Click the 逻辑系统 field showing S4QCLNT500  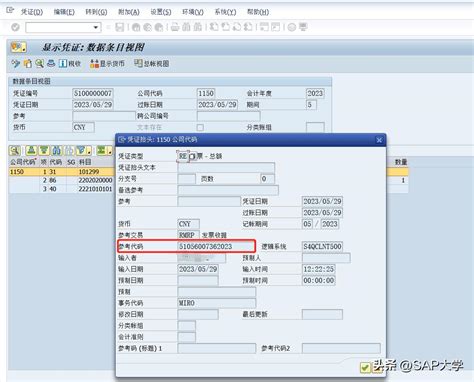(x=322, y=246)
